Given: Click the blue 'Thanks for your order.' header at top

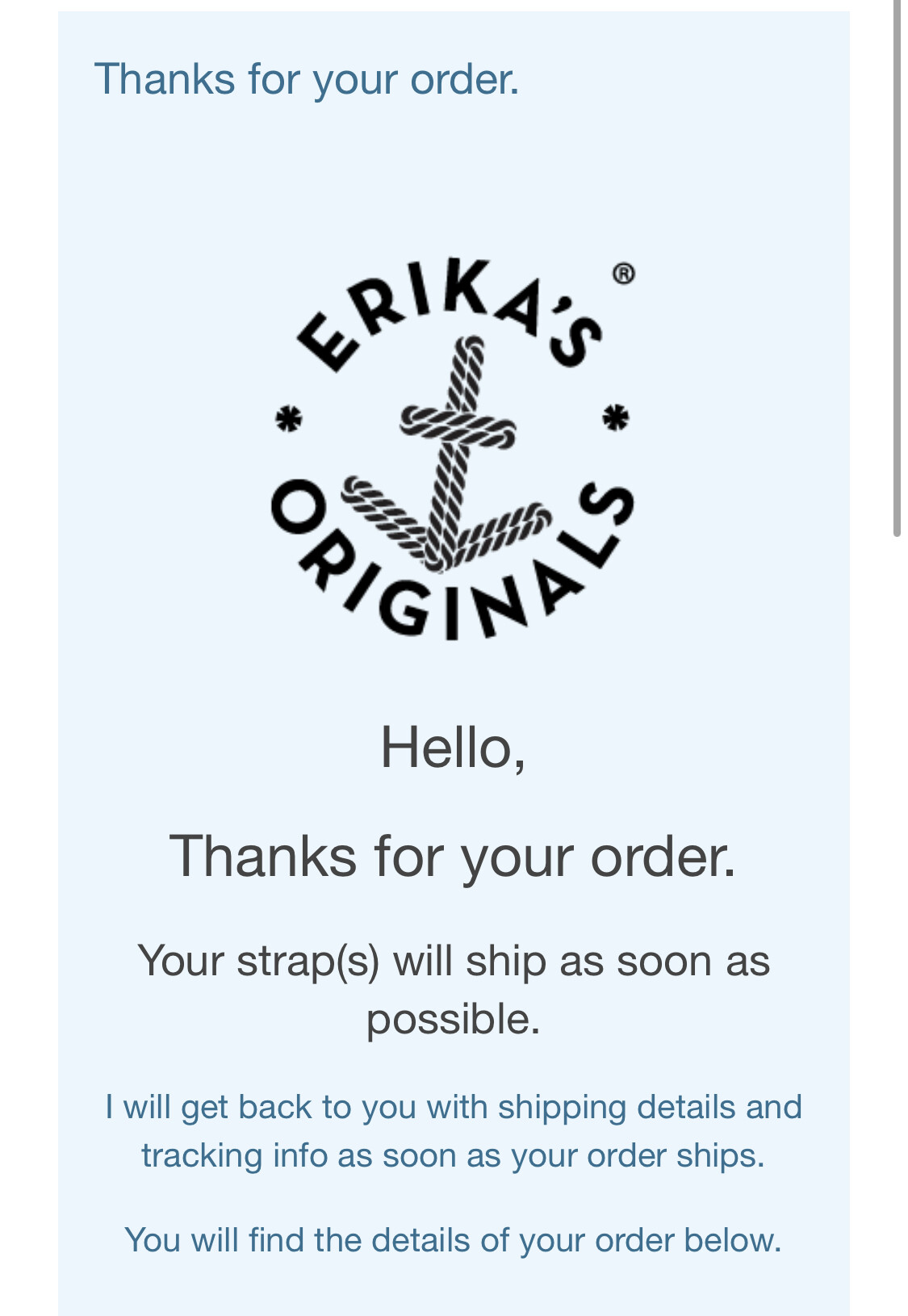Looking at the screenshot, I should 308,79.
